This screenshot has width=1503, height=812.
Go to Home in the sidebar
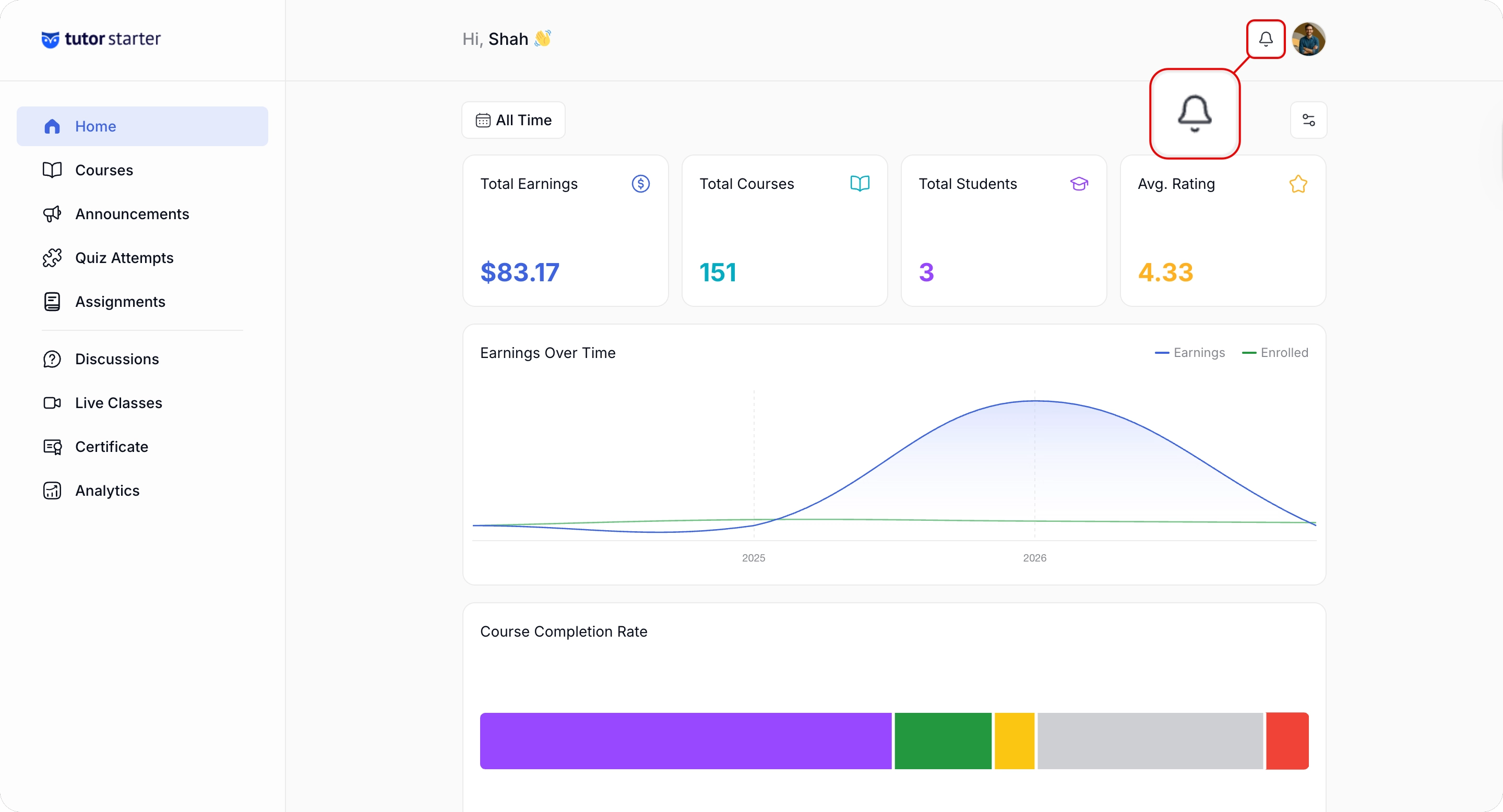[142, 126]
